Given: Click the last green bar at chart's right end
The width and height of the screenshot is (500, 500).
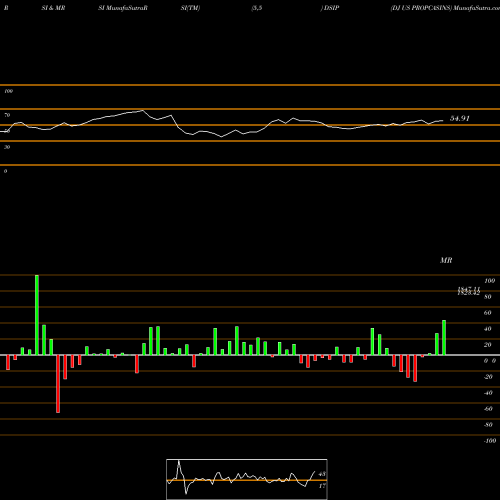Looking at the screenshot, I should 444,338.
